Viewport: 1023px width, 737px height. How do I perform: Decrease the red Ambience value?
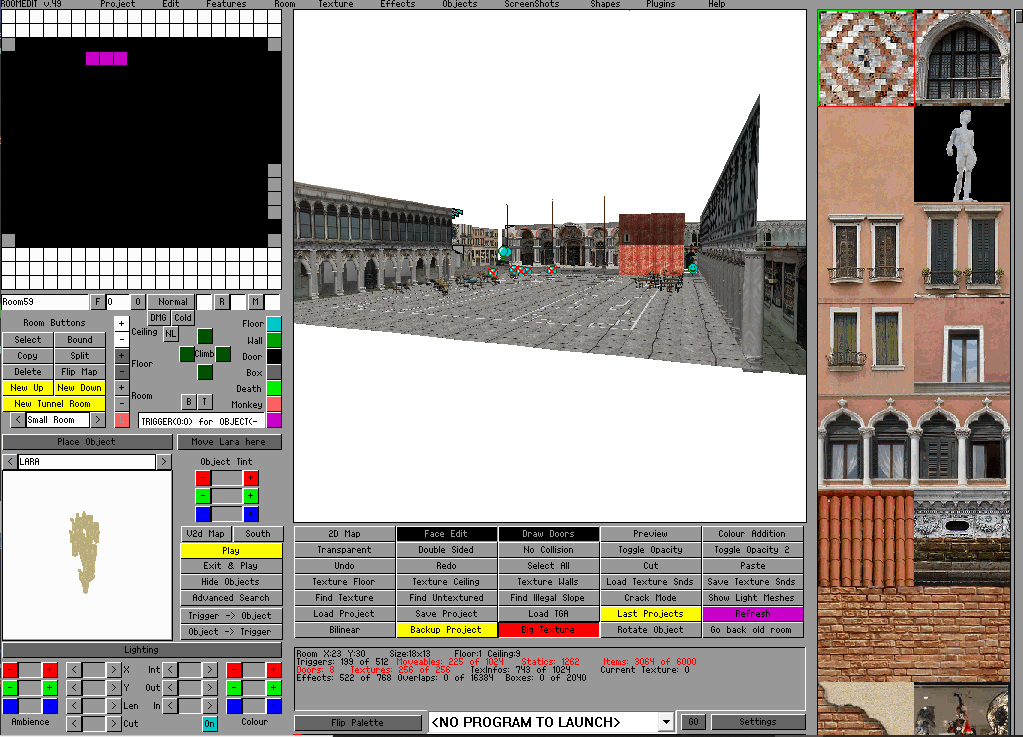(x=10, y=670)
